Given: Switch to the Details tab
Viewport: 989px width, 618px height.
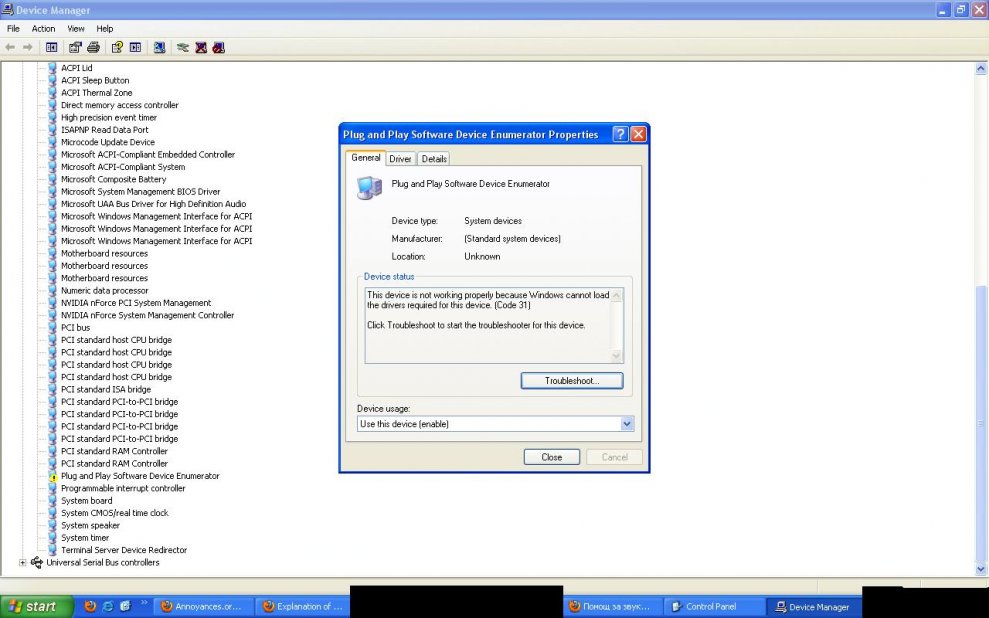Looking at the screenshot, I should [433, 159].
